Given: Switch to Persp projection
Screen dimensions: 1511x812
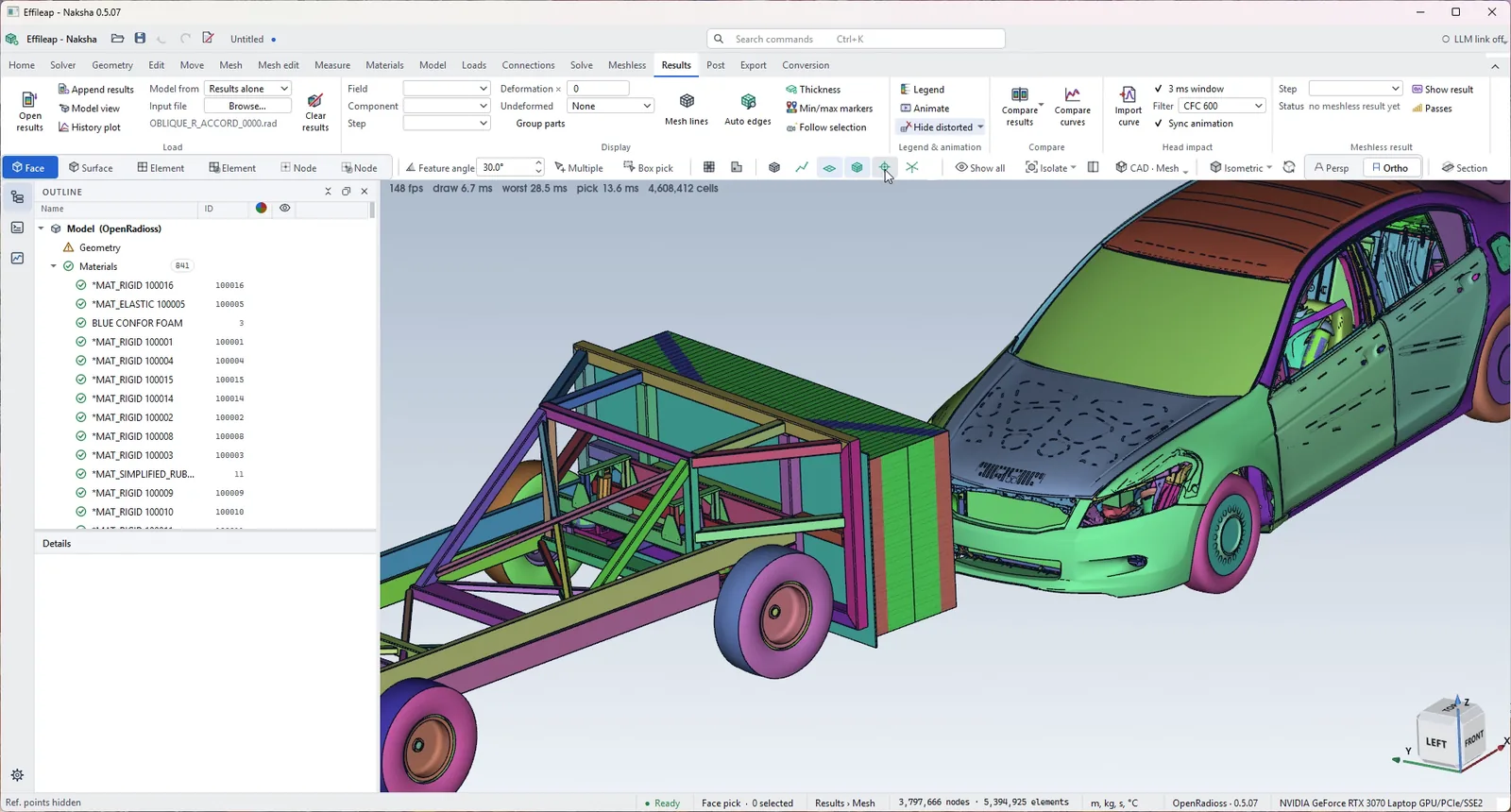Looking at the screenshot, I should click(1332, 168).
